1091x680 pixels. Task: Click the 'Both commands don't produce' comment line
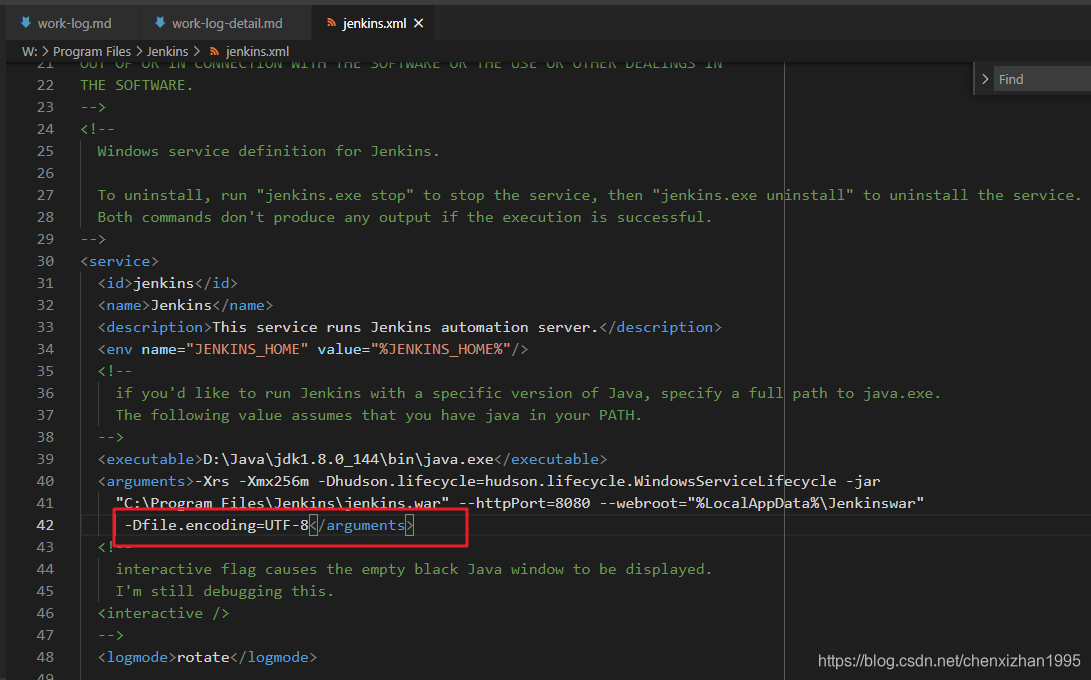405,217
